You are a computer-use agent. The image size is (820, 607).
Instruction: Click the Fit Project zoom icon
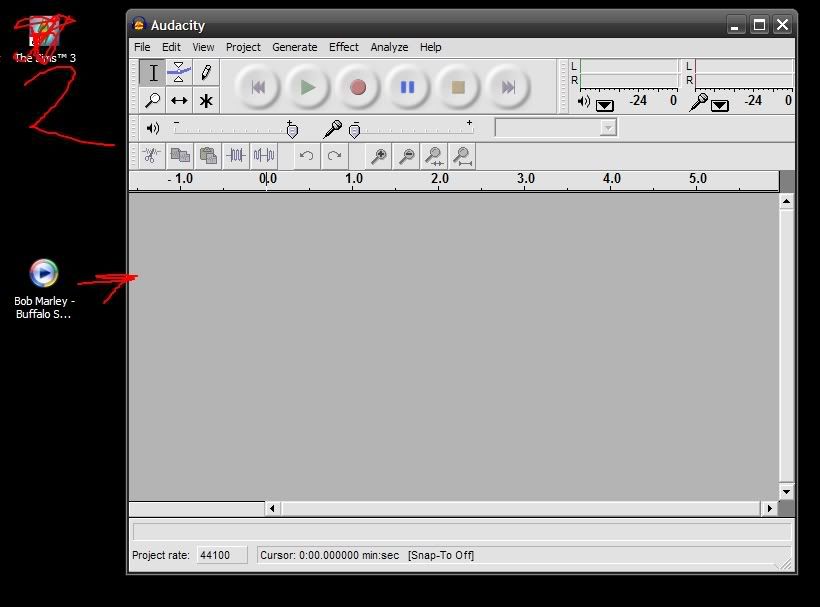(x=462, y=156)
